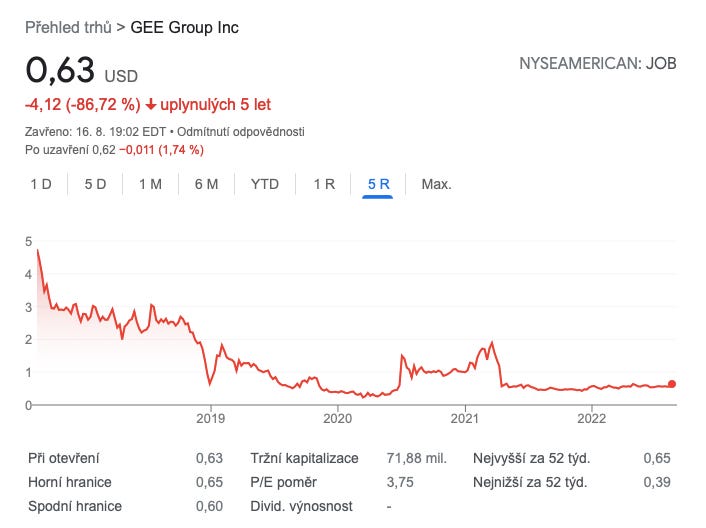706x528 pixels.
Task: Click the Při otevření label
Action: pyautogui.click(x=63, y=458)
